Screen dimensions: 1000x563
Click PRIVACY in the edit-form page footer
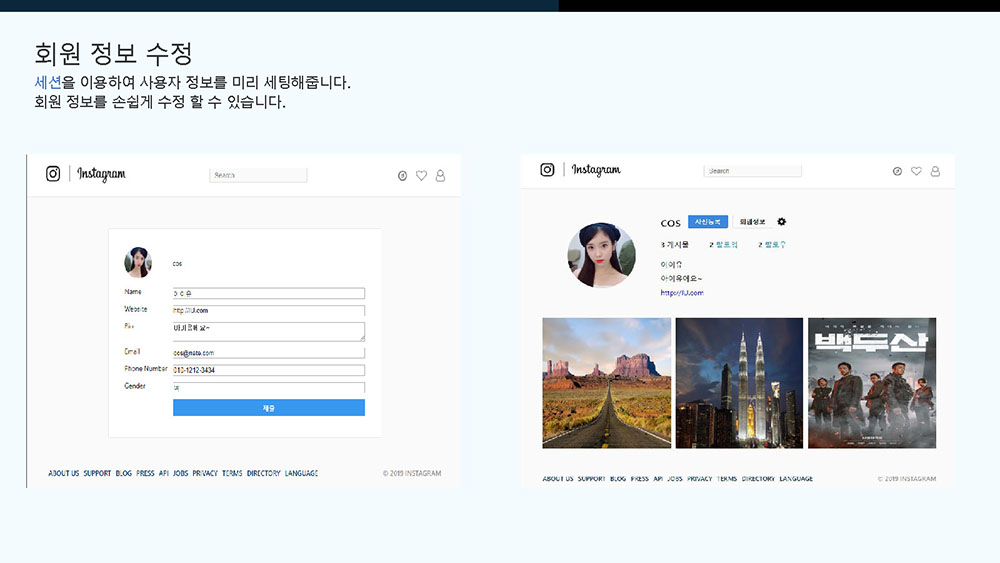205,473
